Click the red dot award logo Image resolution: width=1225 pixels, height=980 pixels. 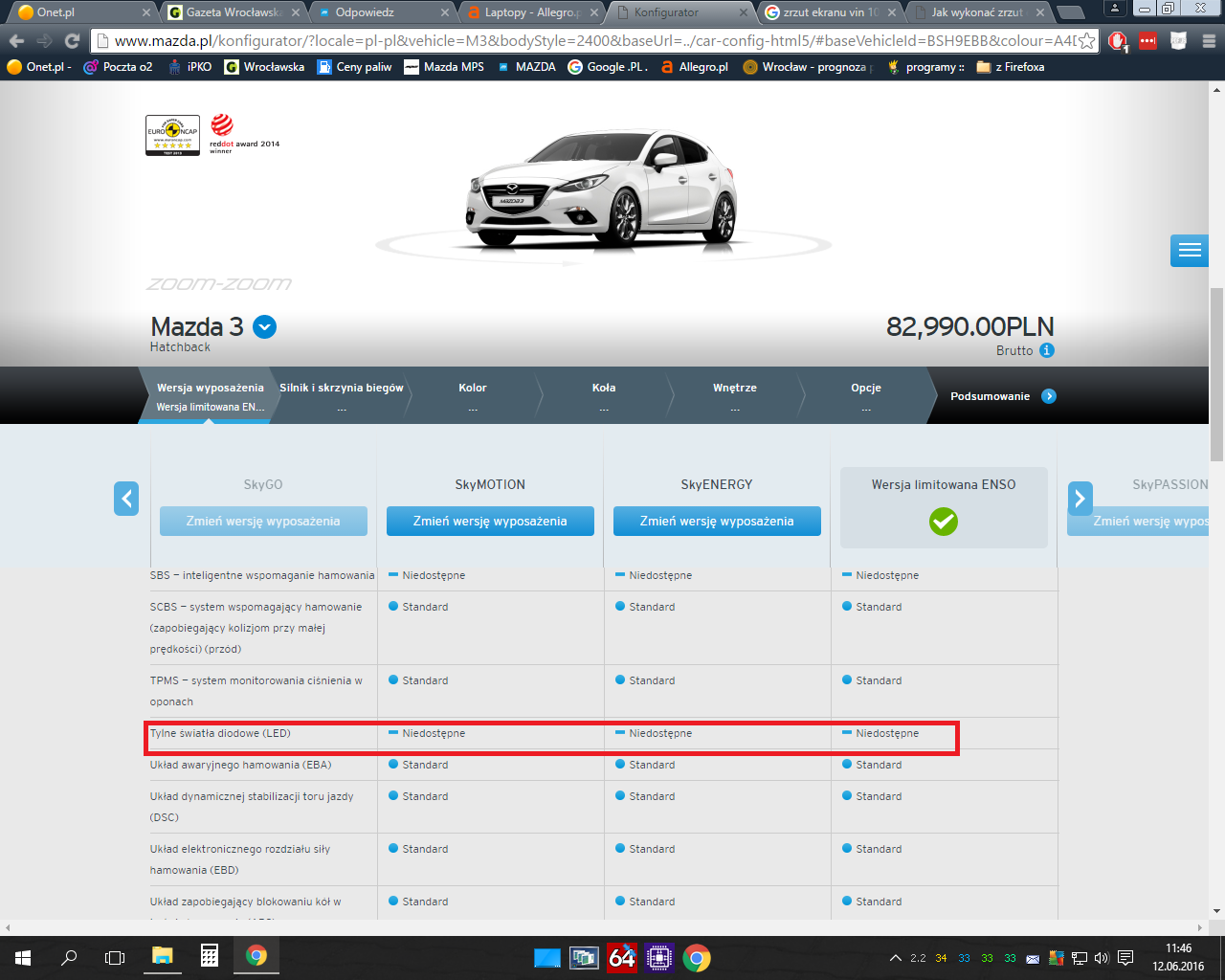point(222,125)
